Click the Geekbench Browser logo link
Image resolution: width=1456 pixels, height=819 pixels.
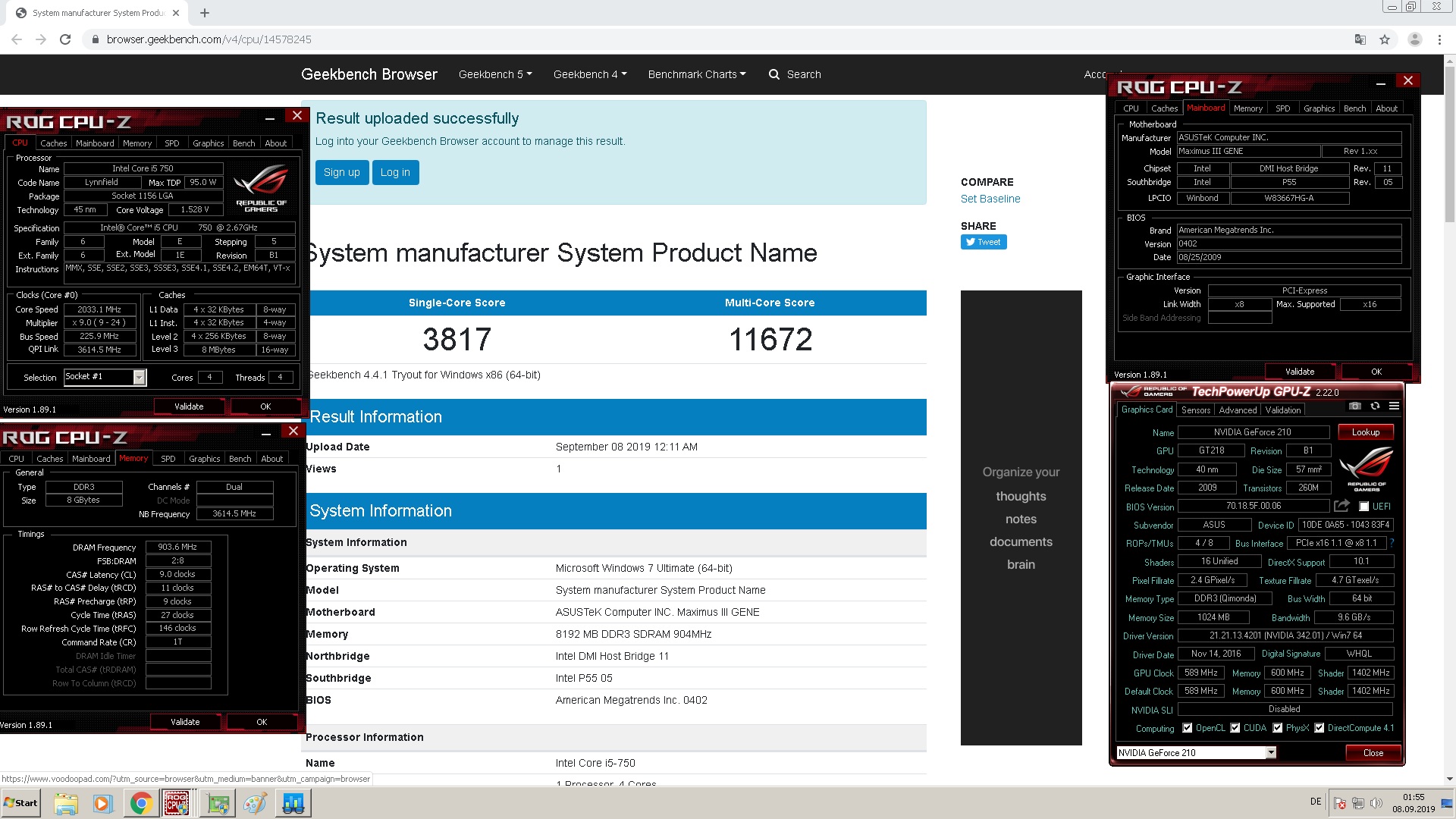pyautogui.click(x=369, y=74)
